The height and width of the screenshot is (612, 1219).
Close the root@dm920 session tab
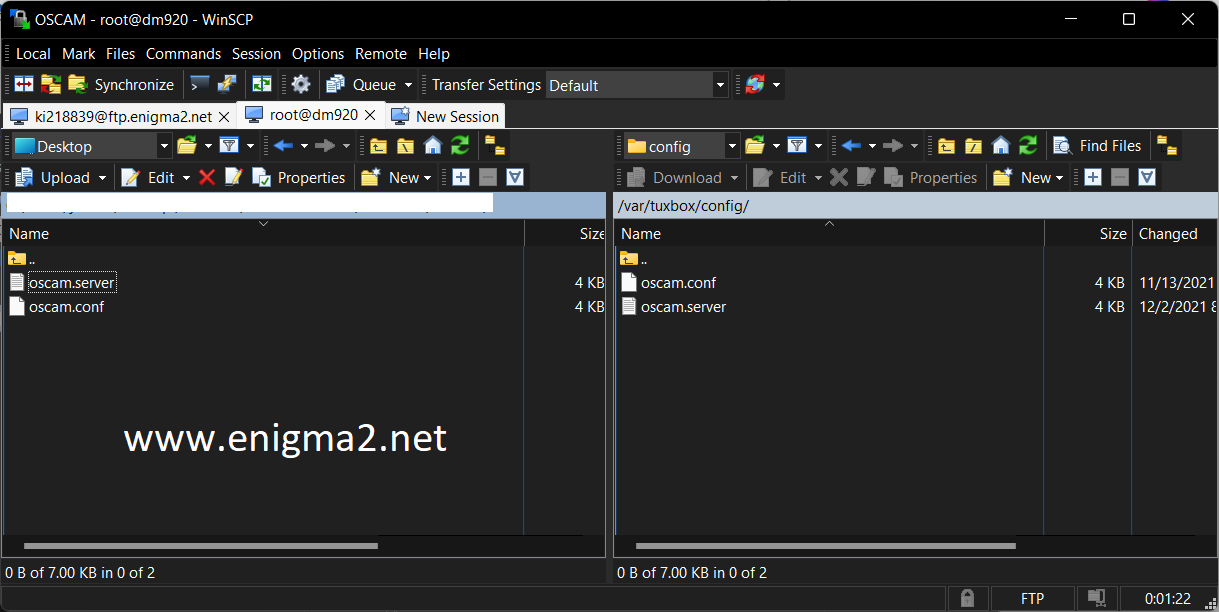tap(371, 115)
